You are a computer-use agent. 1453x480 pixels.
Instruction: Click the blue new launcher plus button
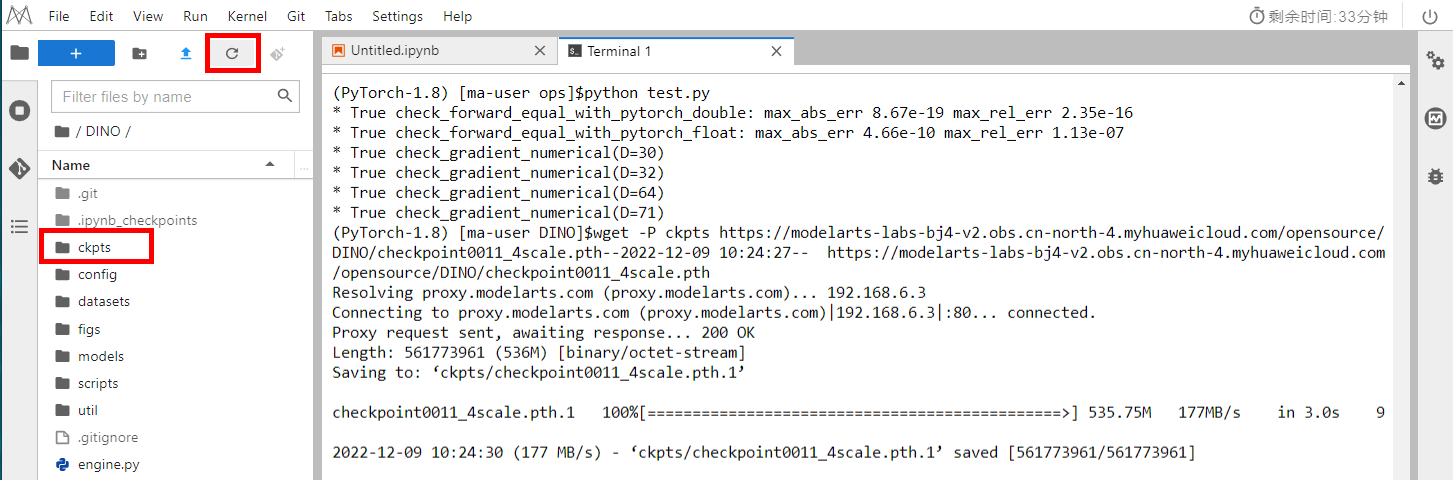click(x=76, y=53)
